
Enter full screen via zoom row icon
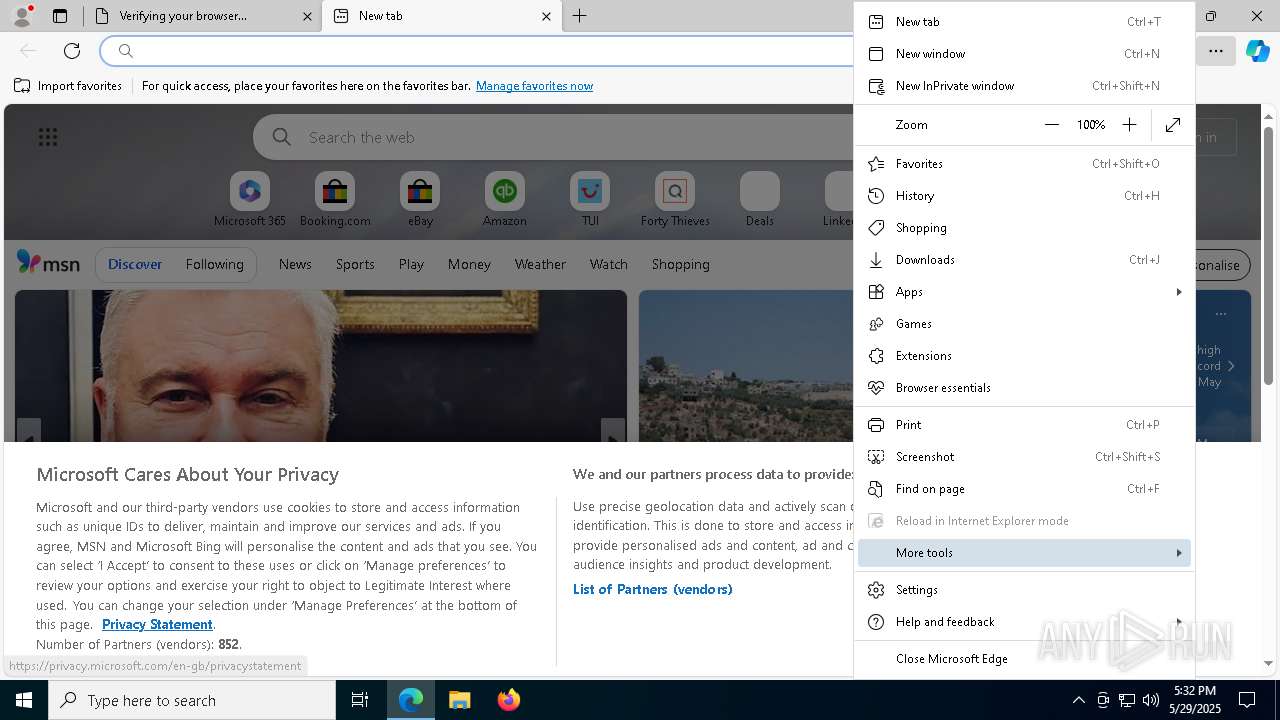pos(1173,125)
